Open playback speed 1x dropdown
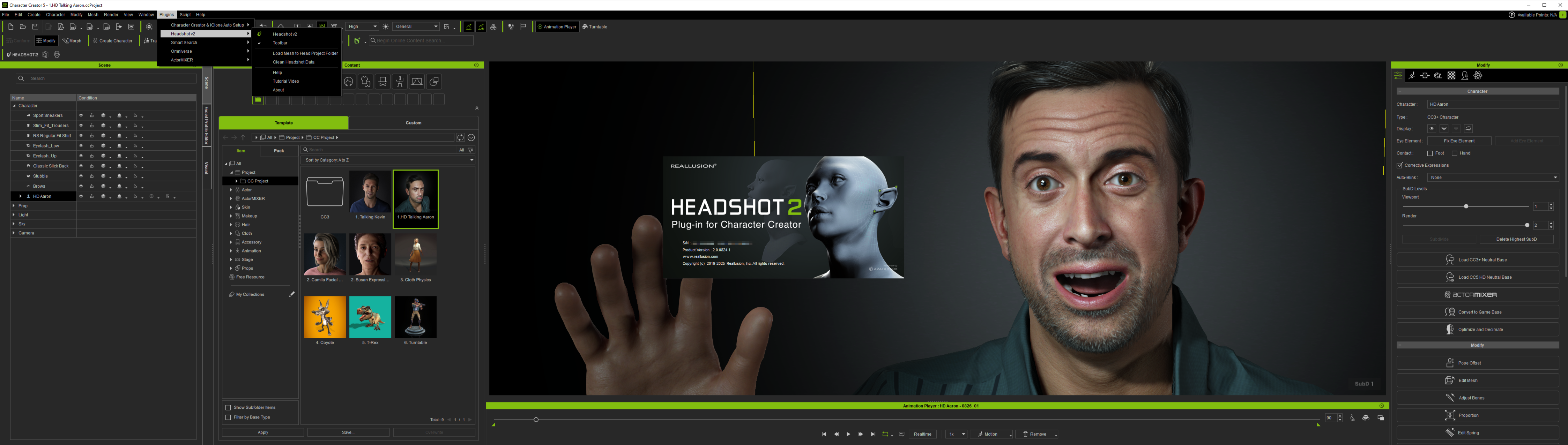 tap(956, 434)
